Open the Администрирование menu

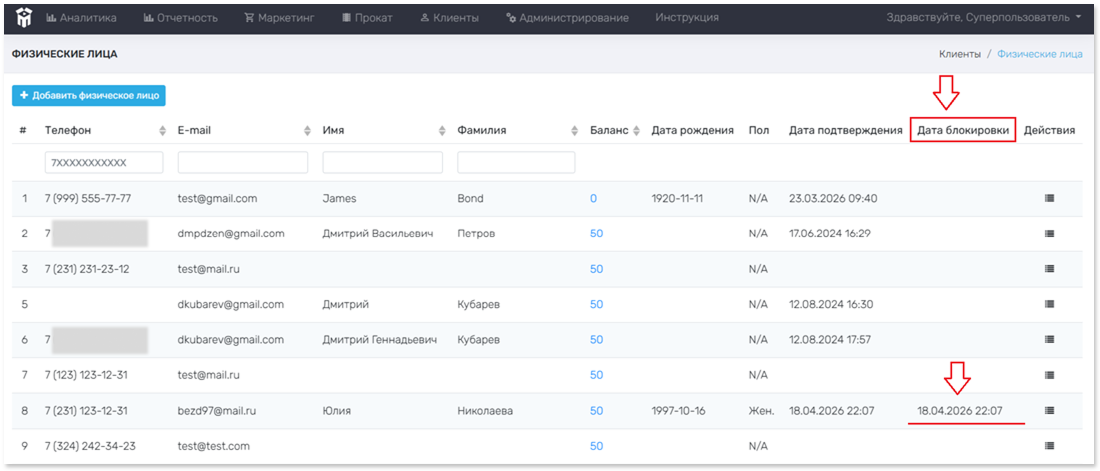click(x=567, y=18)
